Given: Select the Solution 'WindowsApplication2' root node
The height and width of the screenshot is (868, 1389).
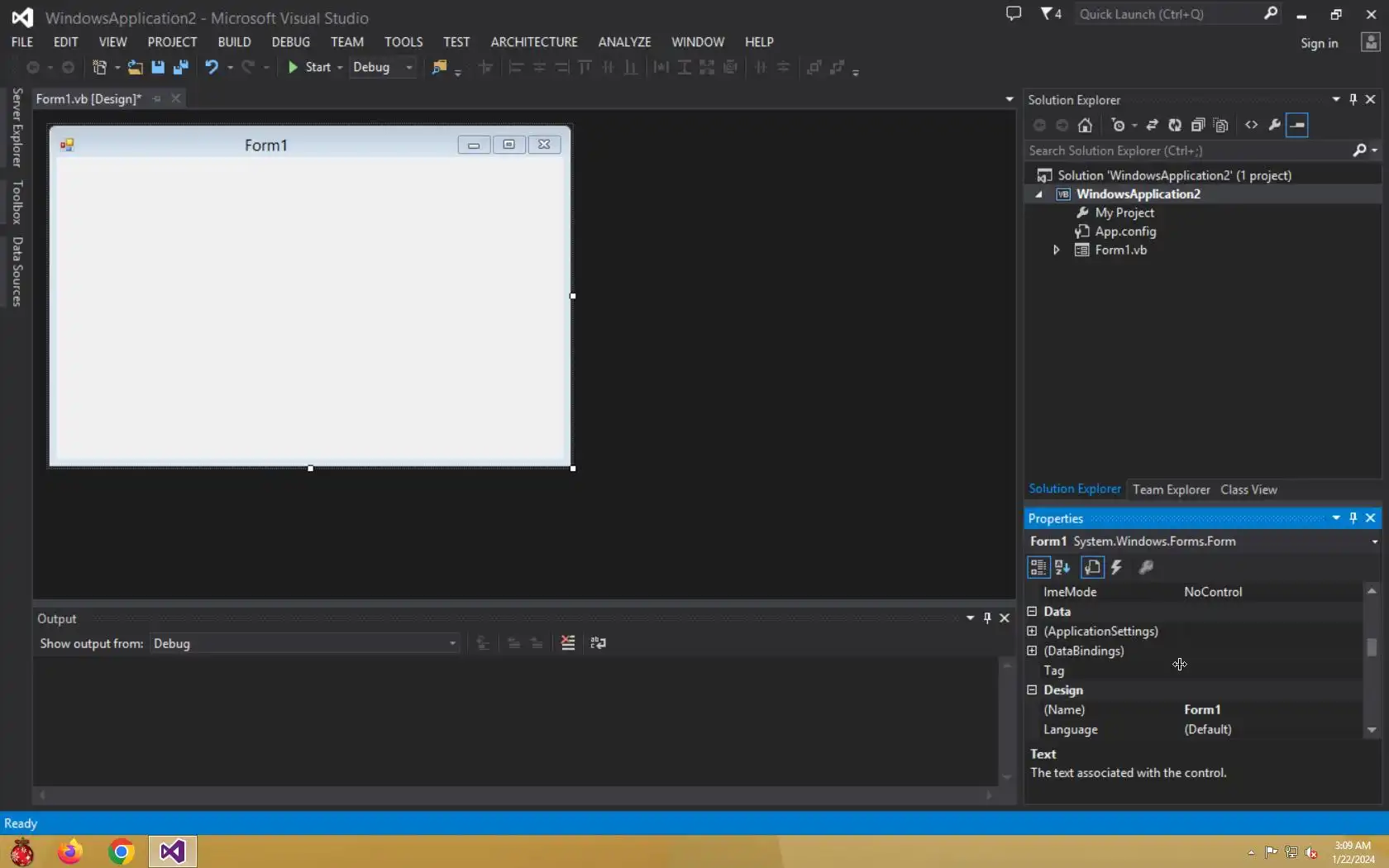Looking at the screenshot, I should tap(1174, 175).
